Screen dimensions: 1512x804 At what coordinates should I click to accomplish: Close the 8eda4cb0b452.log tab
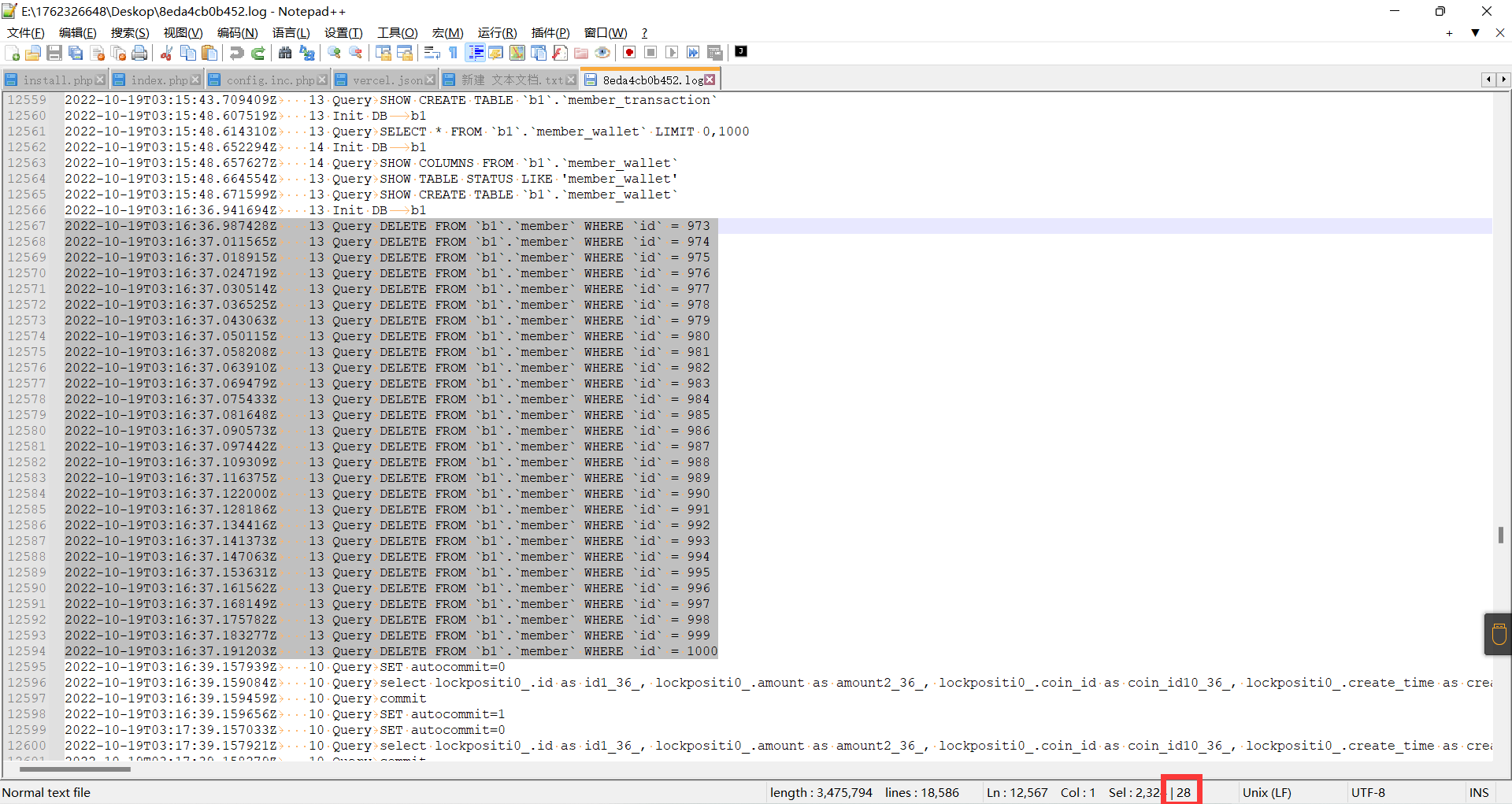click(710, 80)
